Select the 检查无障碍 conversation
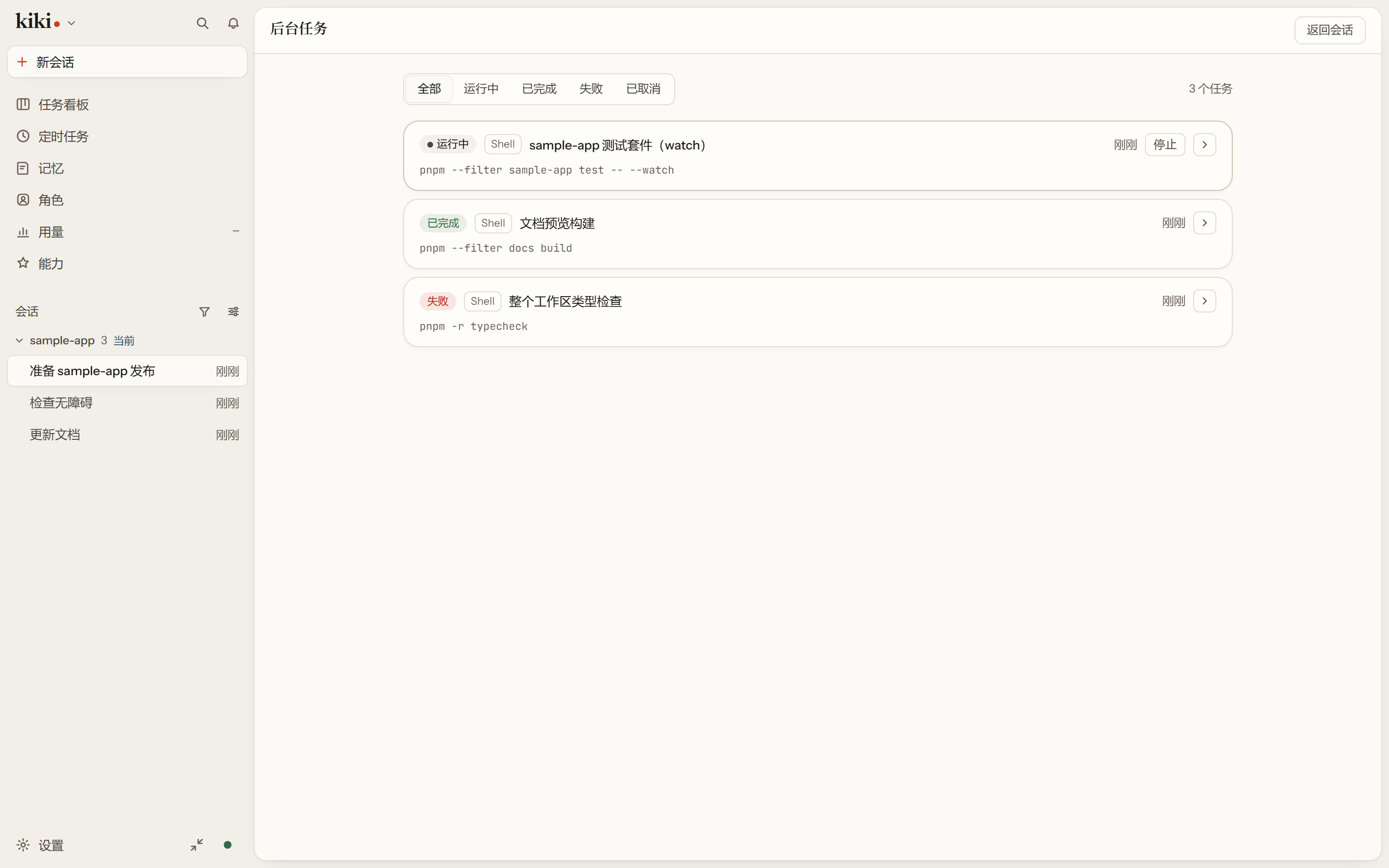The height and width of the screenshot is (868, 1389). [127, 403]
